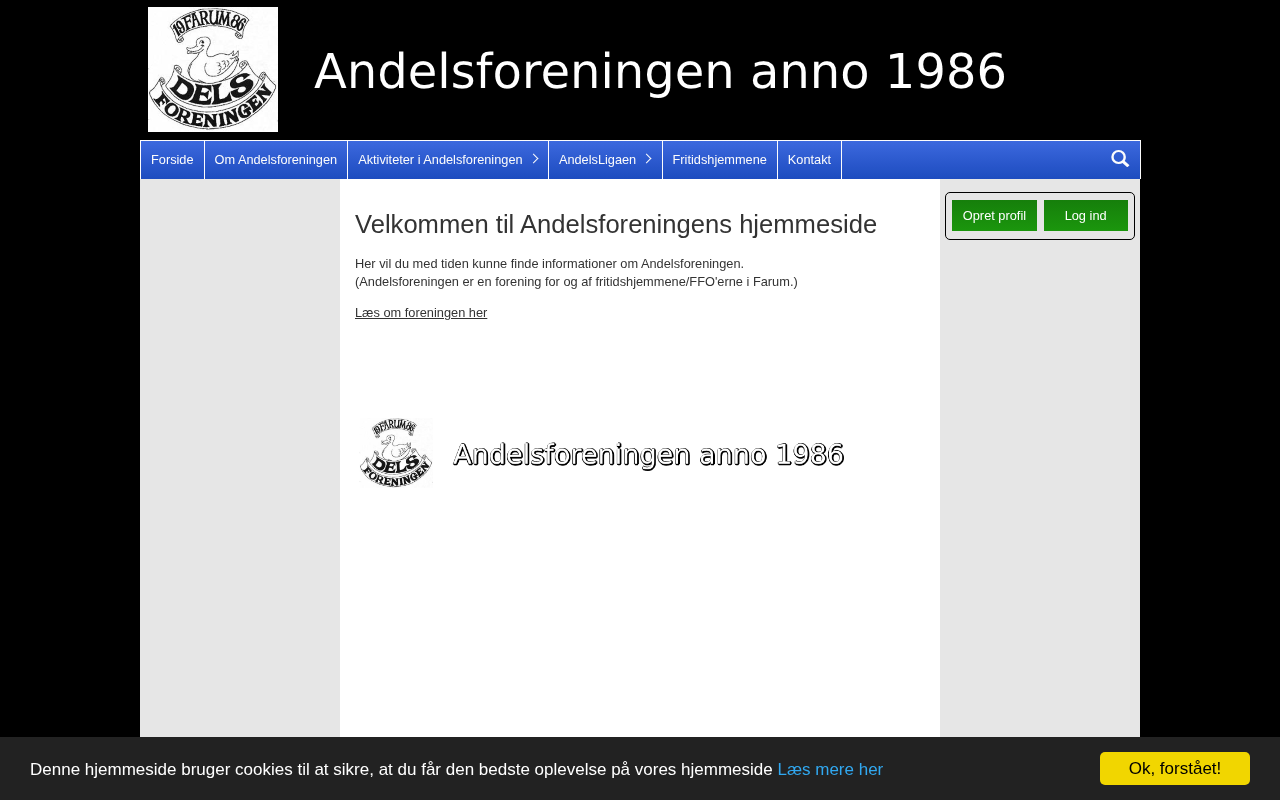Click the Opret profil button
Image resolution: width=1280 pixels, height=800 pixels.
click(994, 216)
